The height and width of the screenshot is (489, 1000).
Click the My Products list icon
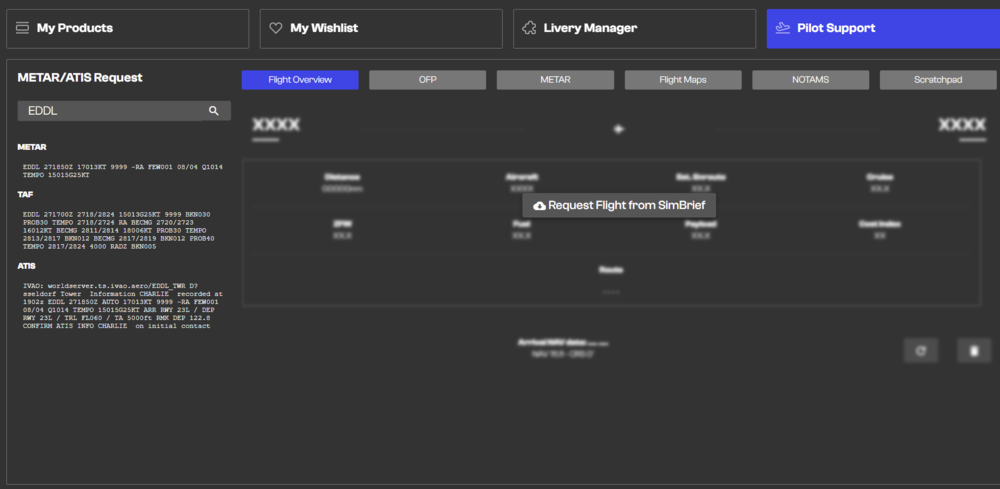22,28
